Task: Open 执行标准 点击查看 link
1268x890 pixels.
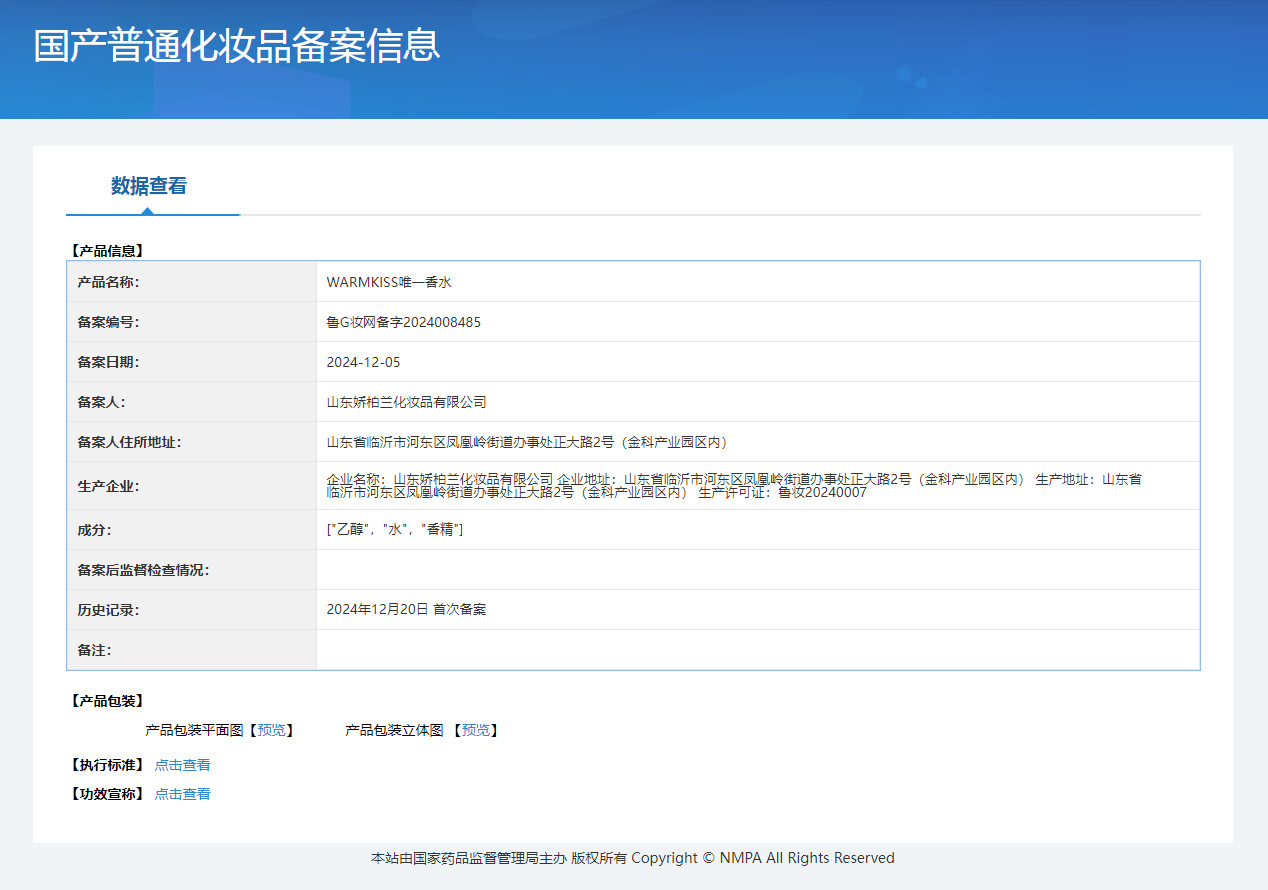Action: (x=182, y=765)
